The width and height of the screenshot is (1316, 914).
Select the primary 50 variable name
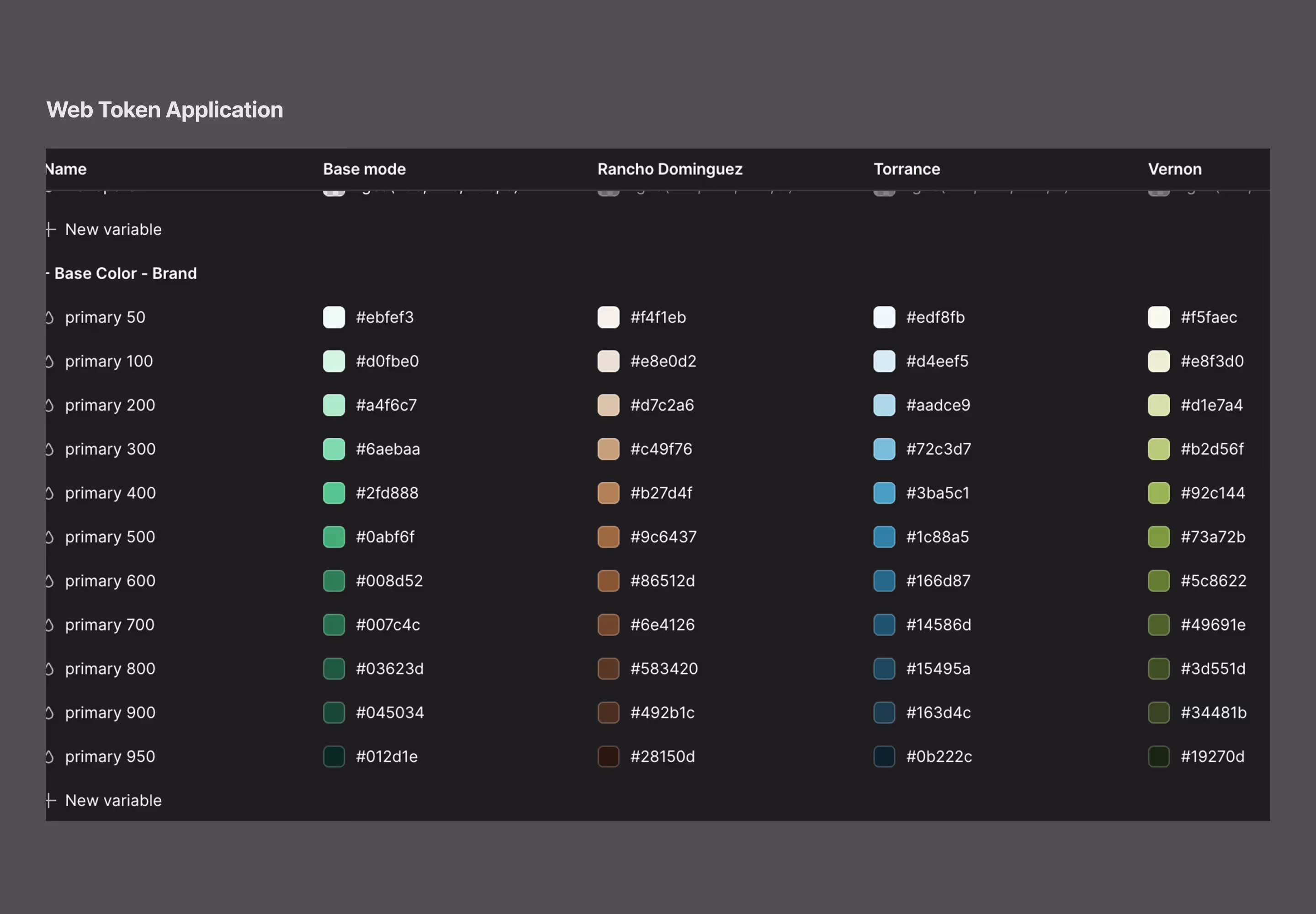tap(106, 317)
